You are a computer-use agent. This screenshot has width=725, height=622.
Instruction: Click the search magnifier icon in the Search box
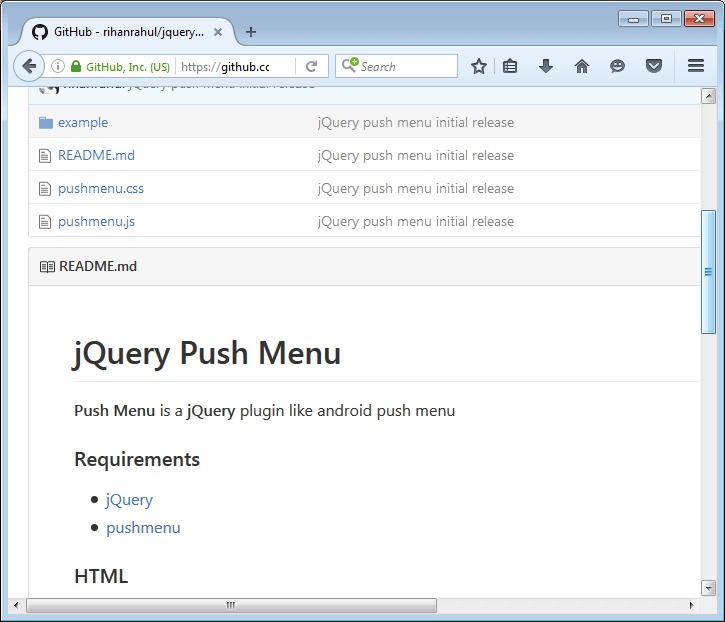click(350, 65)
